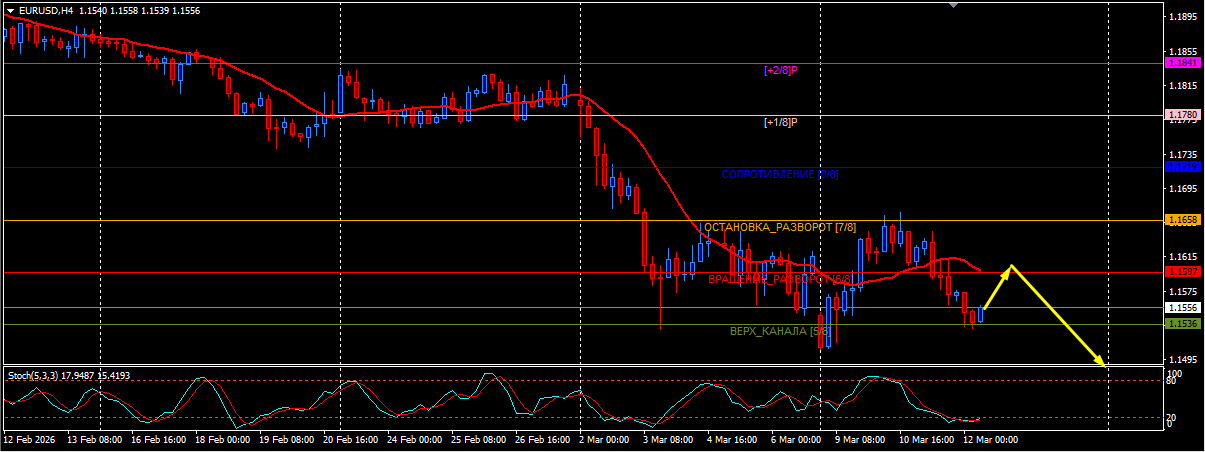This screenshot has width=1205, height=452.
Task: Click the 4 Mar 16:00 time label
Action: click(x=732, y=439)
